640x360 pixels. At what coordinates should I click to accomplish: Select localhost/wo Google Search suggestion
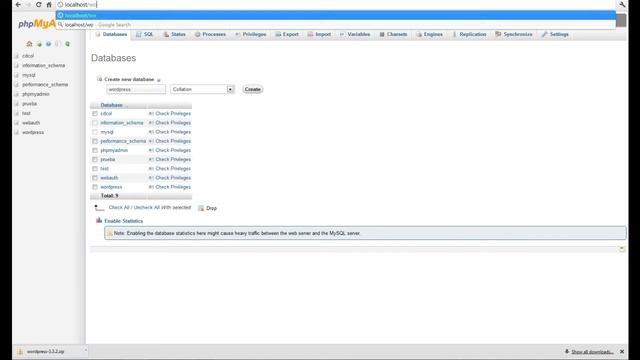336,25
